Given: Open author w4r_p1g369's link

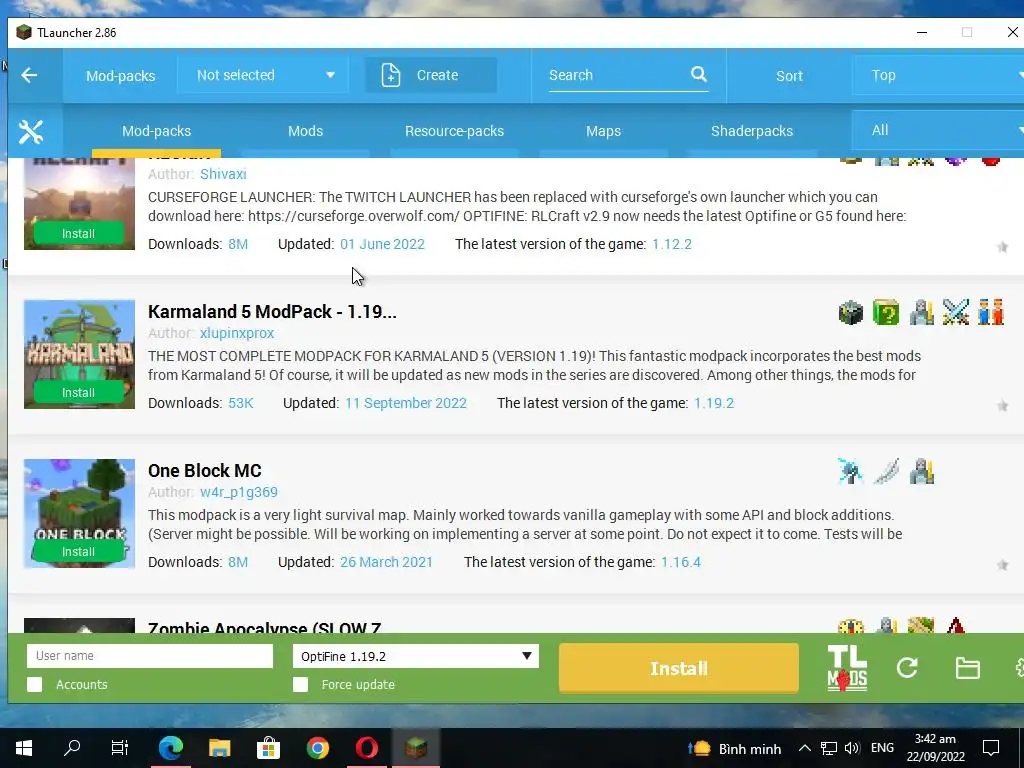Looking at the screenshot, I should [239, 492].
